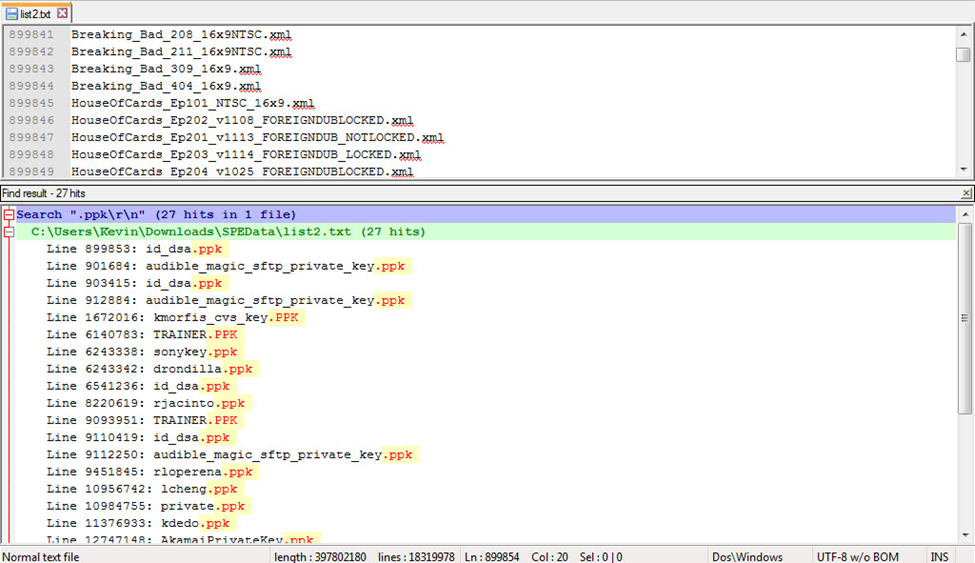
Task: Open result Line 6243338 sonykey.ppk
Action: [x=142, y=352]
